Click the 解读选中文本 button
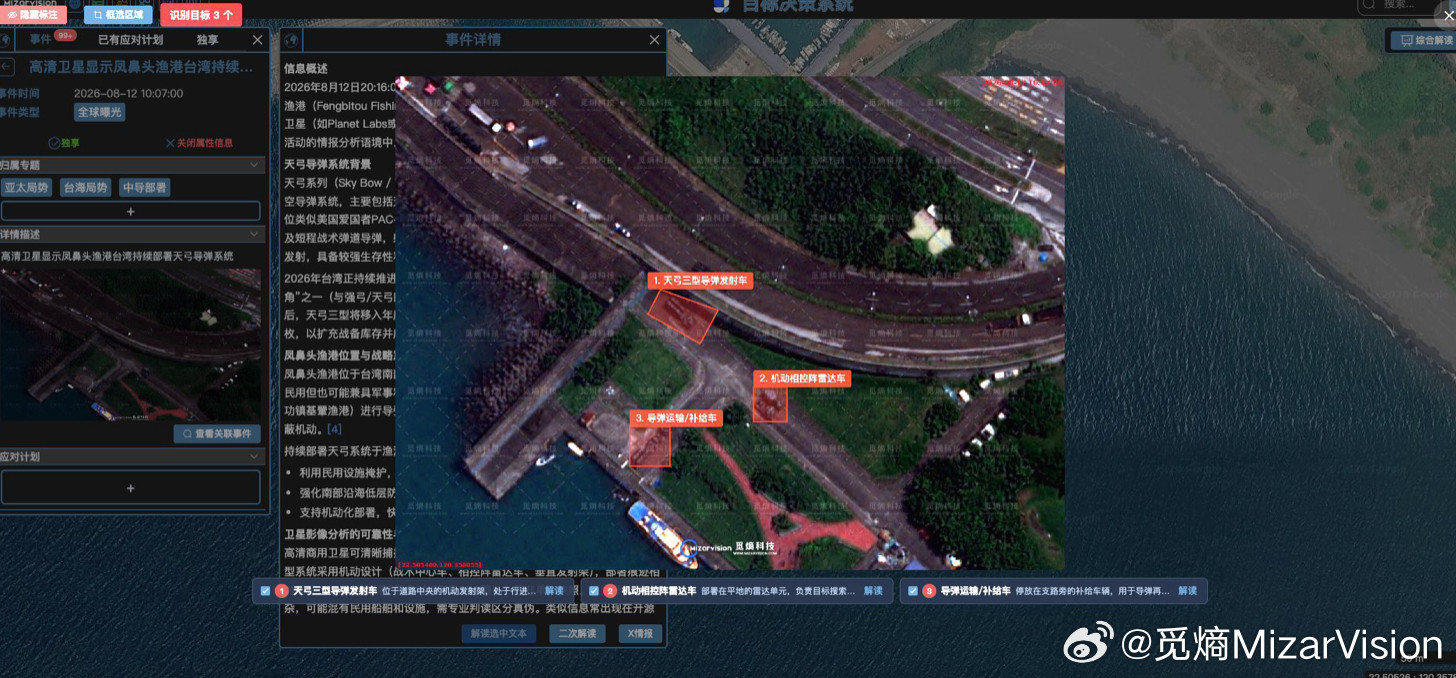 coord(499,634)
